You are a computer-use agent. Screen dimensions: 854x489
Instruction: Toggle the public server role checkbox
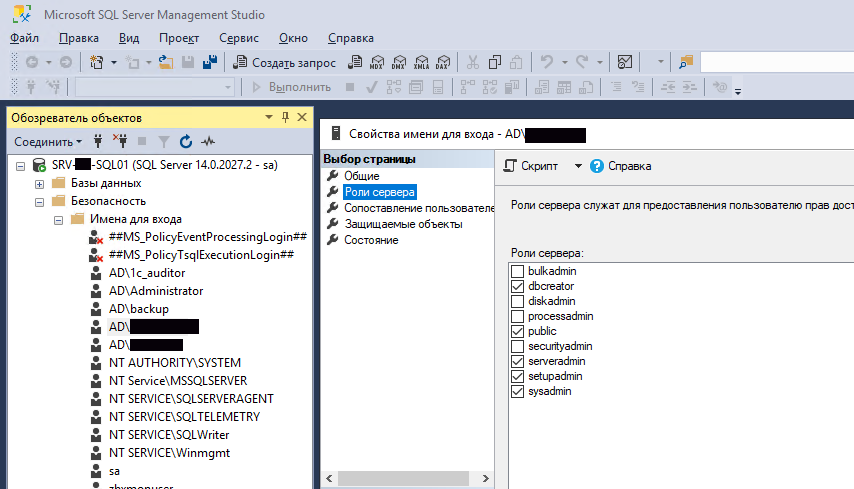(517, 331)
